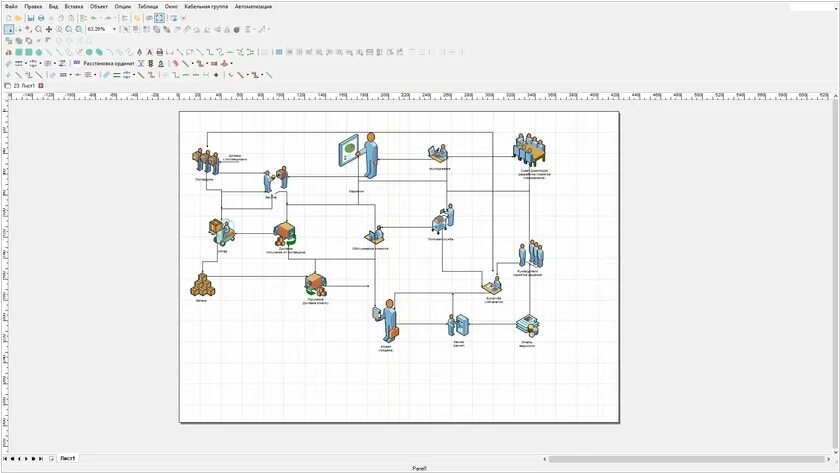The height and width of the screenshot is (473, 840).
Task: Open the Вставка menu
Action: 74,6
